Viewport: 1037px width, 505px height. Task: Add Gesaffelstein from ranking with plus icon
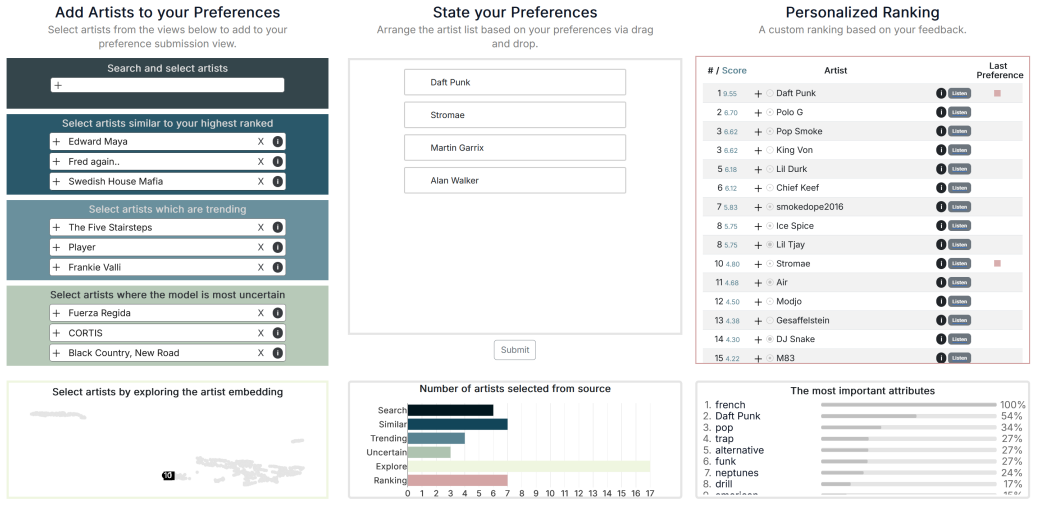(759, 321)
